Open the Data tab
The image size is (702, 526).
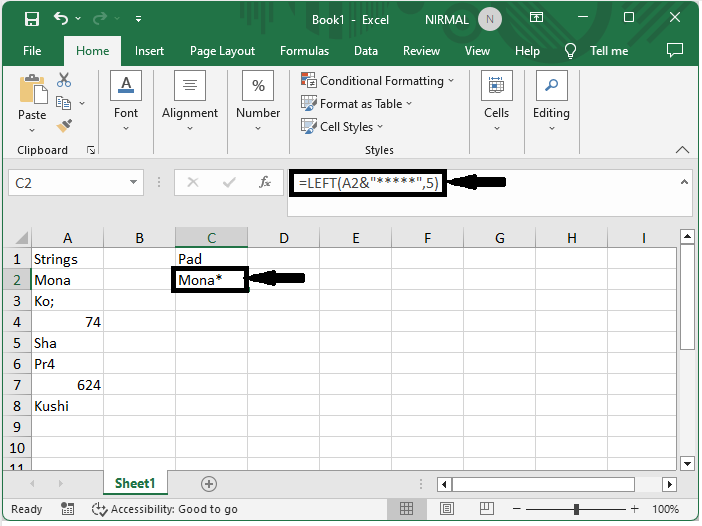[x=366, y=51]
